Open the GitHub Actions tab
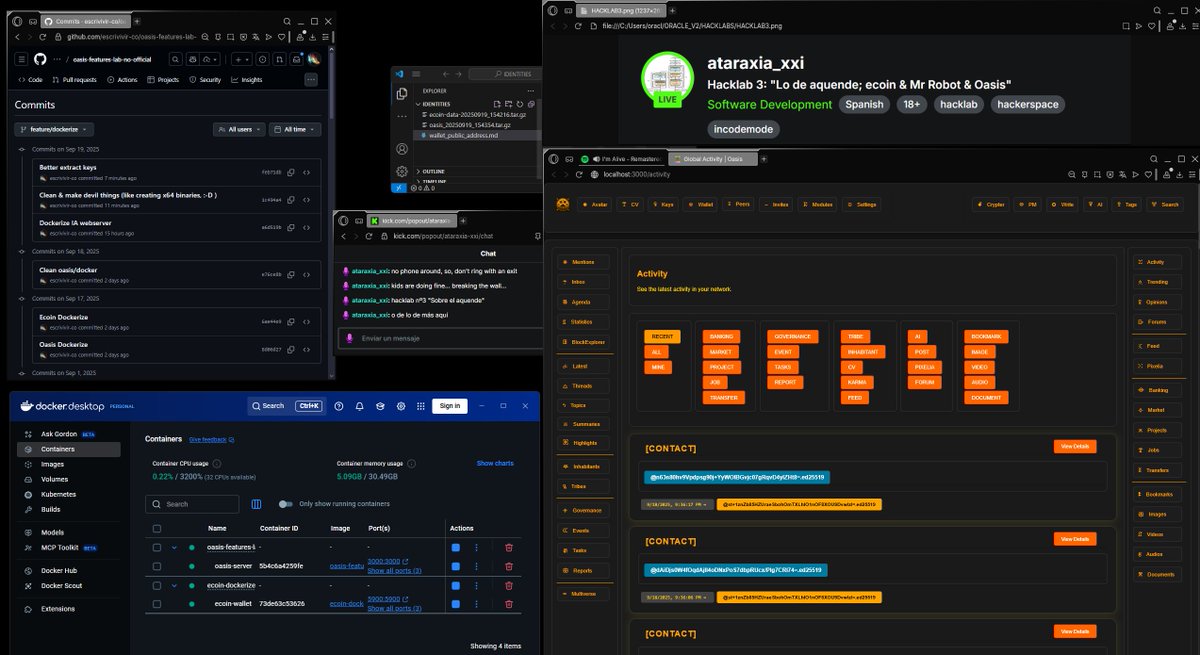The width and height of the screenshot is (1200, 655). [122, 80]
